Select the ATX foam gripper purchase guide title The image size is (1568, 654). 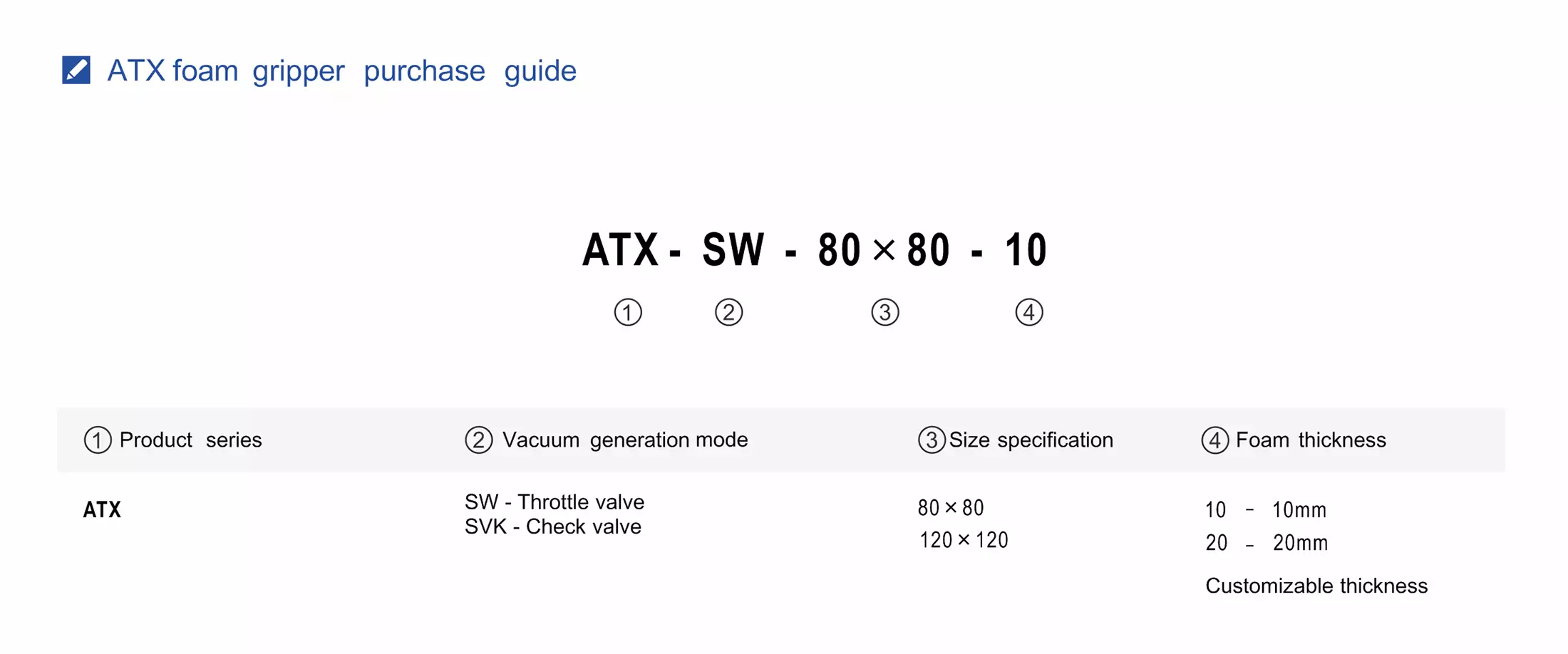pos(341,71)
